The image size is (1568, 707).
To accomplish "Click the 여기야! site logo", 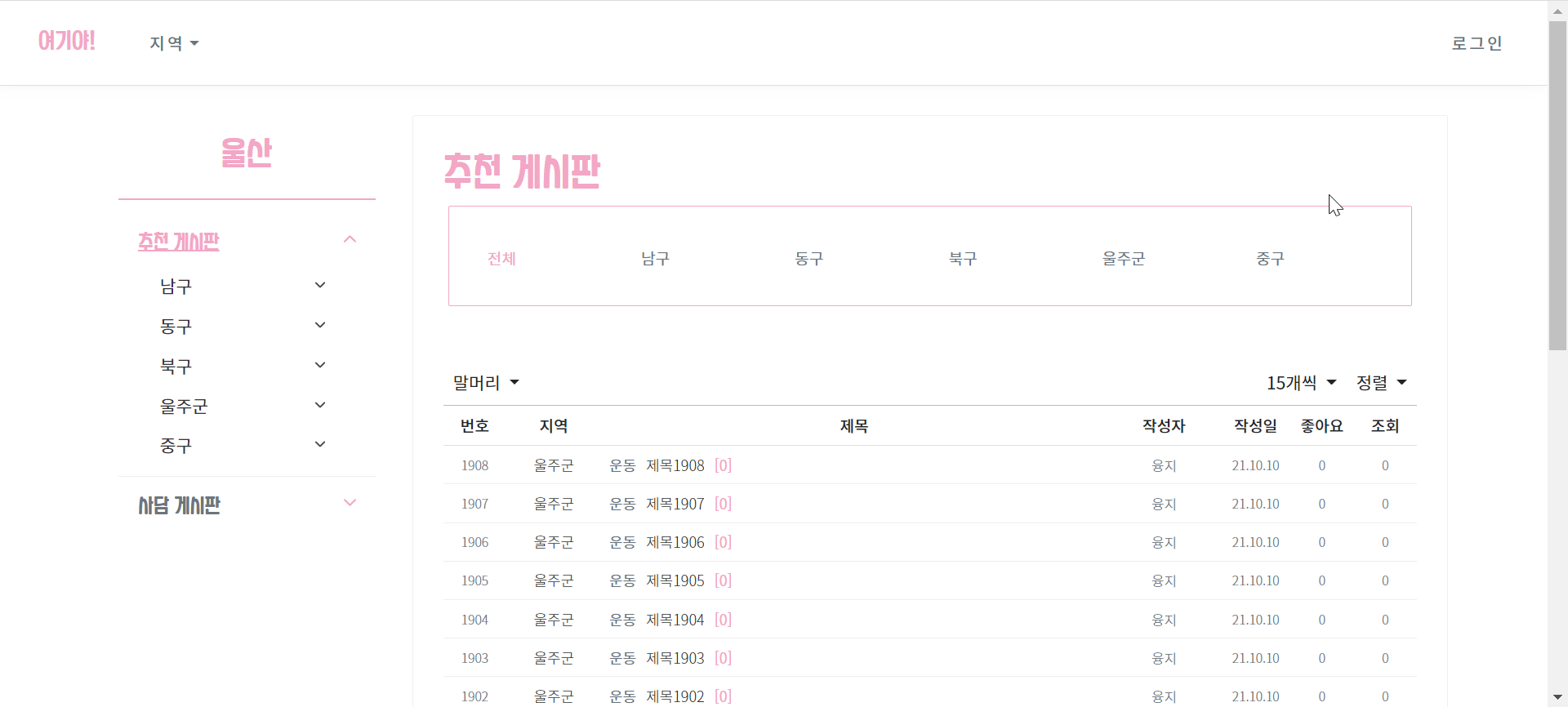I will pyautogui.click(x=67, y=41).
